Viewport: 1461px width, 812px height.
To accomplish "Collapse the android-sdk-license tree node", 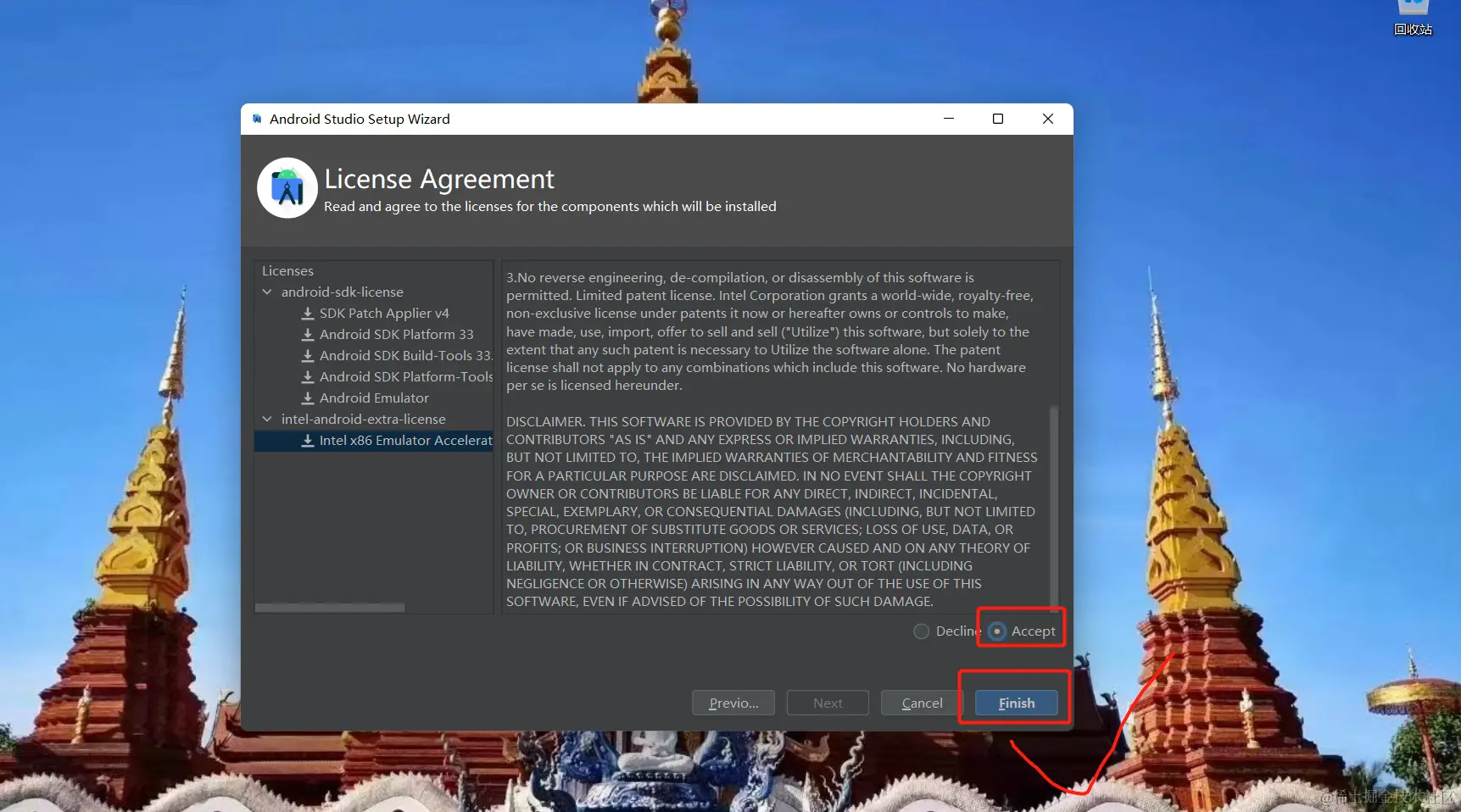I will 267,292.
